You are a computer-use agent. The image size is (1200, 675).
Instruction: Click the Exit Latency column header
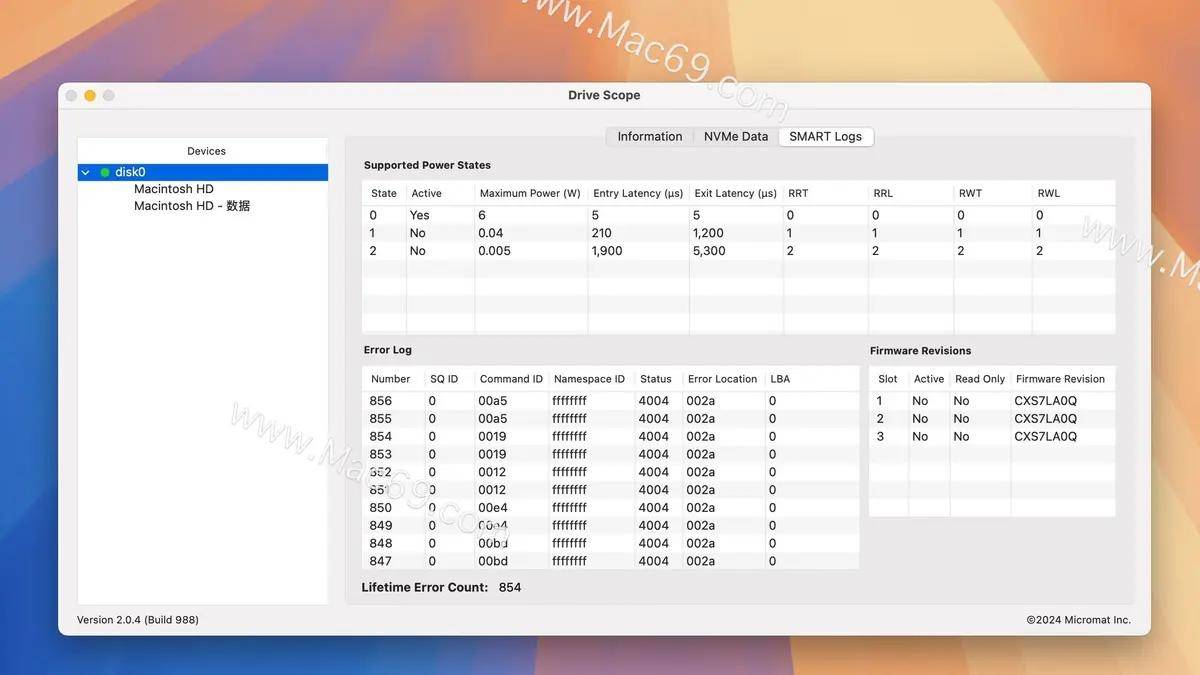(735, 194)
